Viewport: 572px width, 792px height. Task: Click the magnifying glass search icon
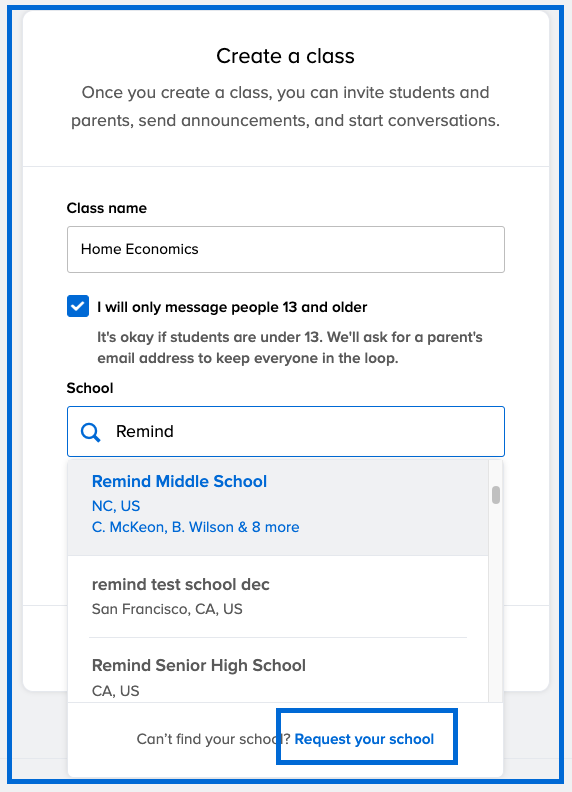click(90, 432)
